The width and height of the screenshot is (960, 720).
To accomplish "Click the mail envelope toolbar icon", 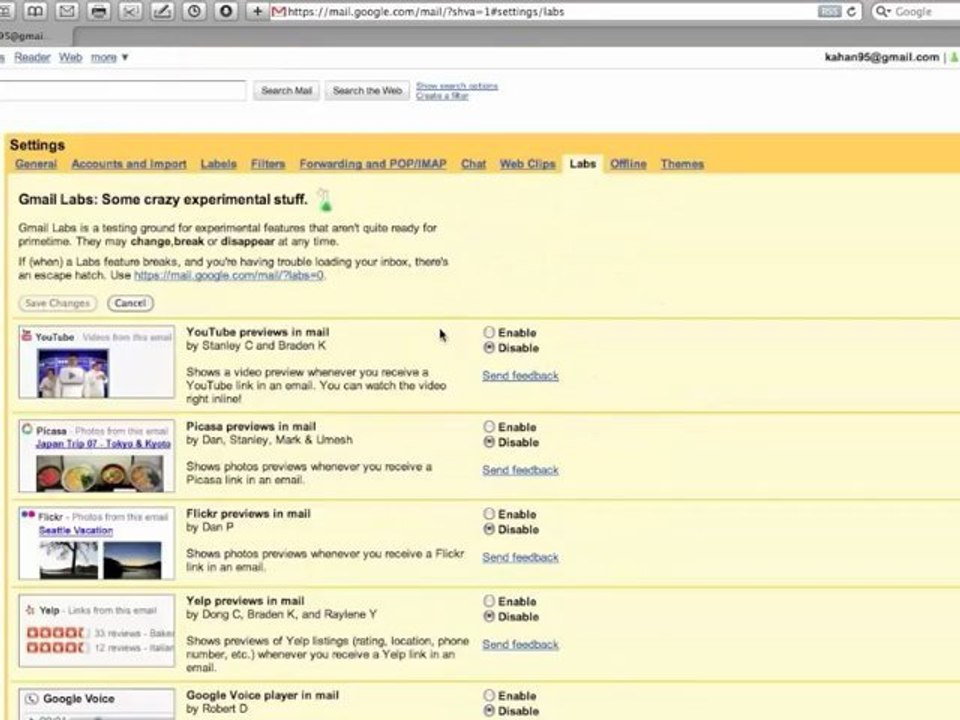I will pyautogui.click(x=67, y=11).
